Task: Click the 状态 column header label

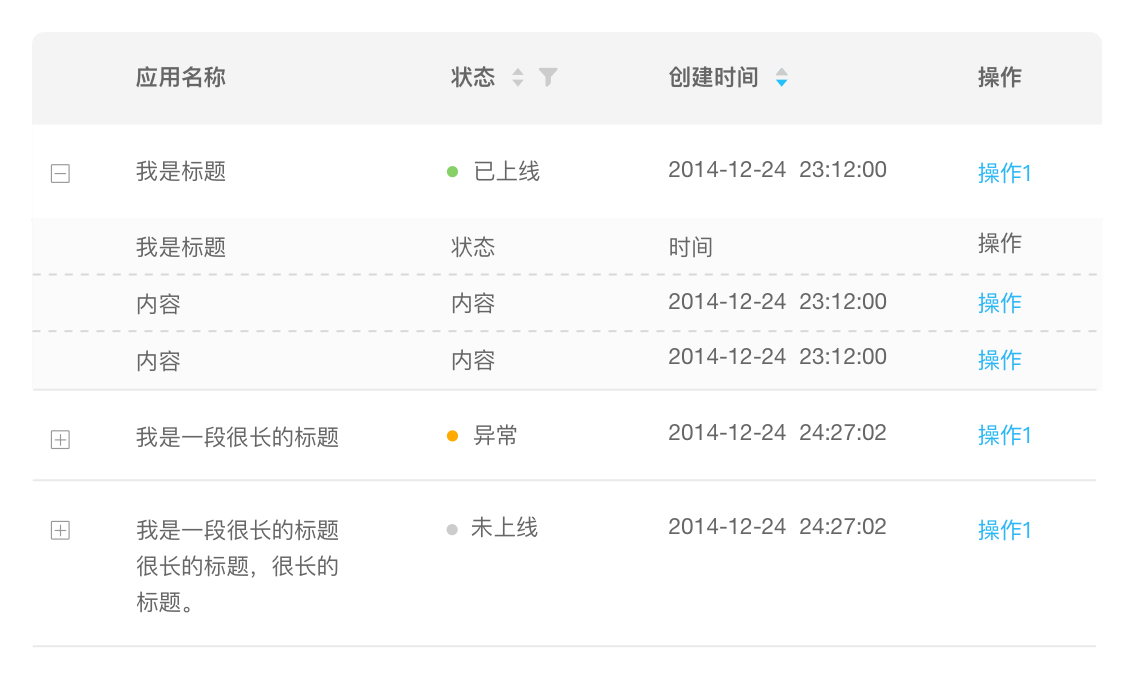Action: pos(473,77)
